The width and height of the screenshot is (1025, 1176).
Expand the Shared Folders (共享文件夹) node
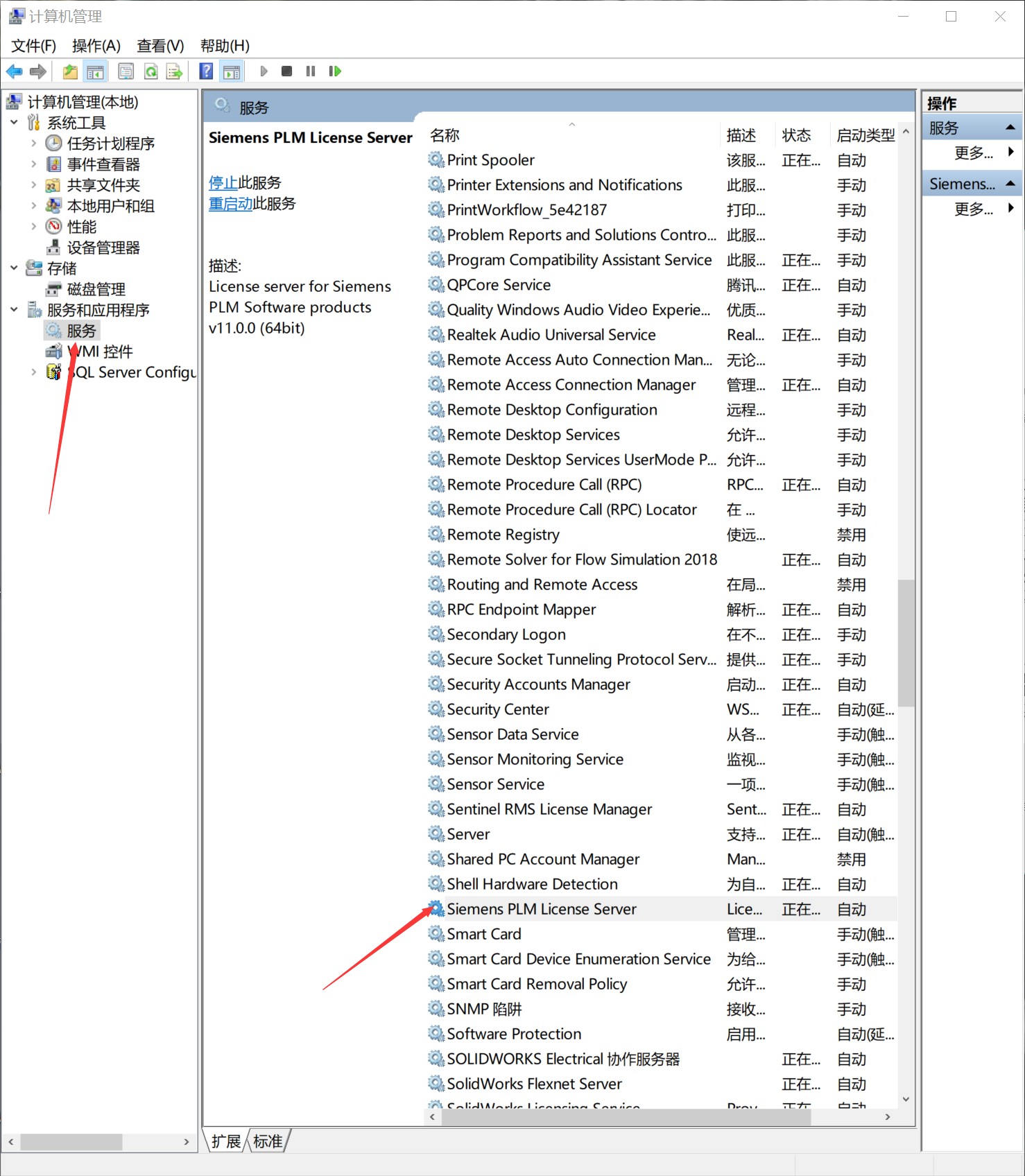pyautogui.click(x=33, y=185)
